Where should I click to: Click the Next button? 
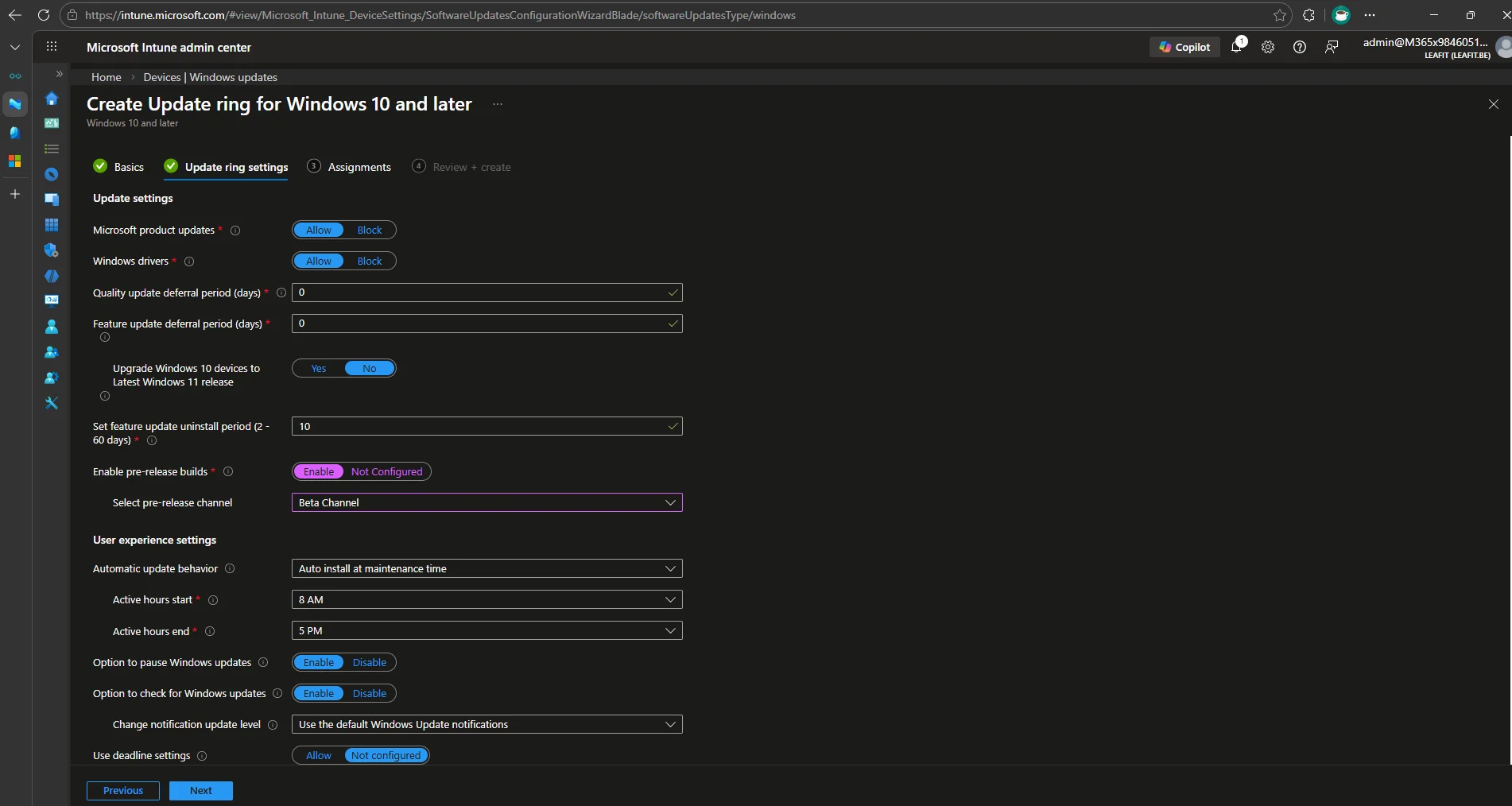click(x=201, y=791)
